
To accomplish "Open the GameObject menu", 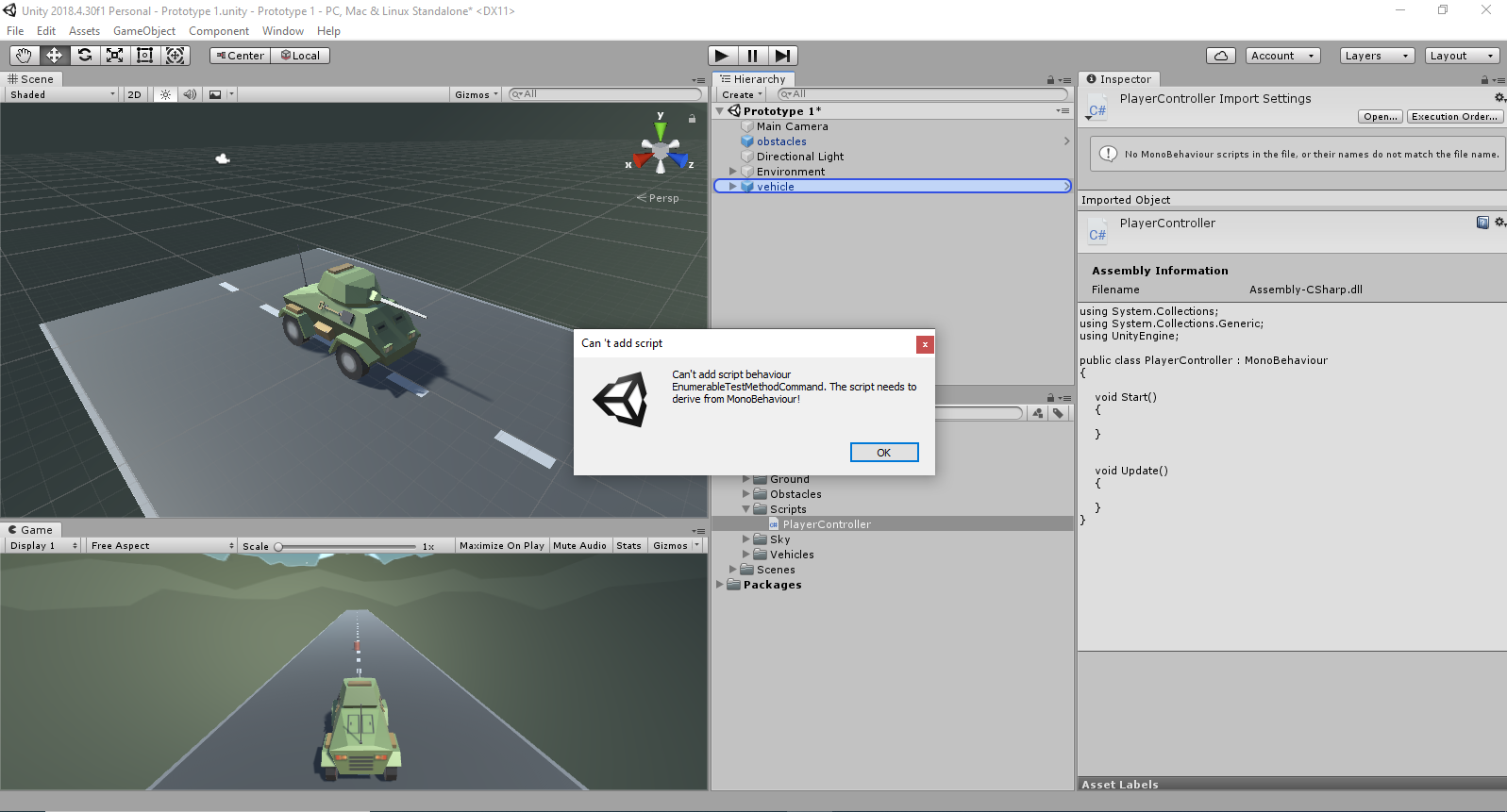I will point(144,31).
